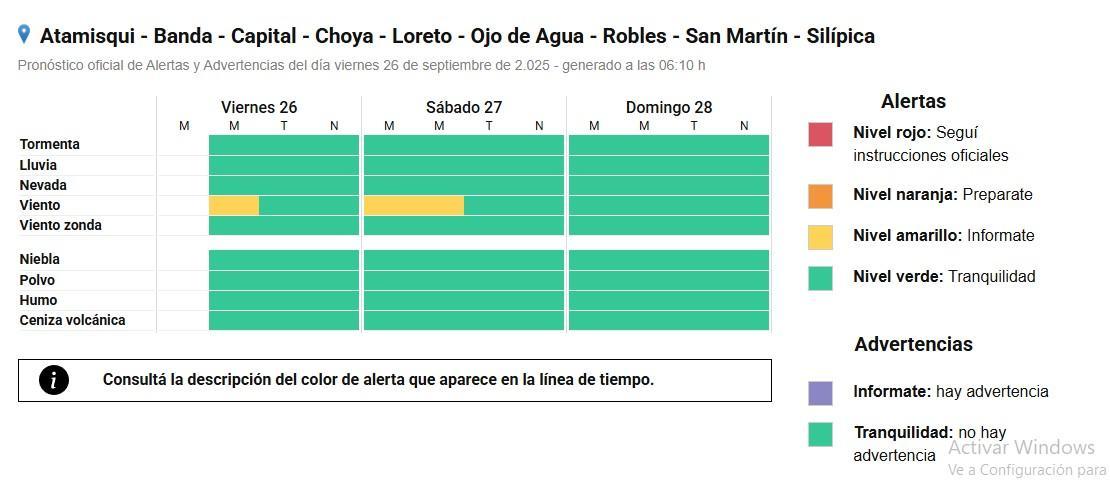Select the Sábado 27 column header

(464, 107)
